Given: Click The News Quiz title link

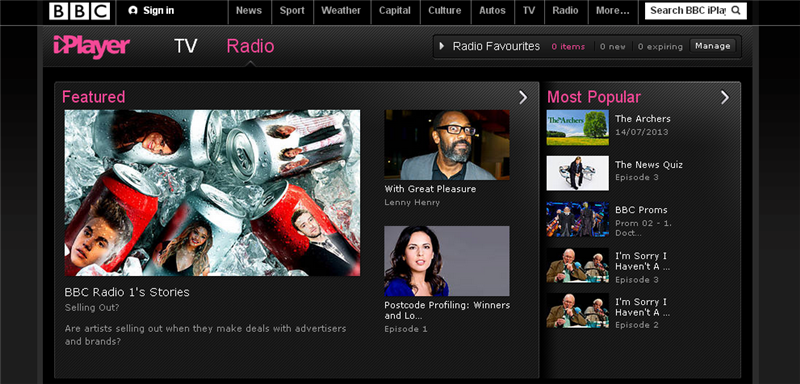Looking at the screenshot, I should pyautogui.click(x=648, y=165).
